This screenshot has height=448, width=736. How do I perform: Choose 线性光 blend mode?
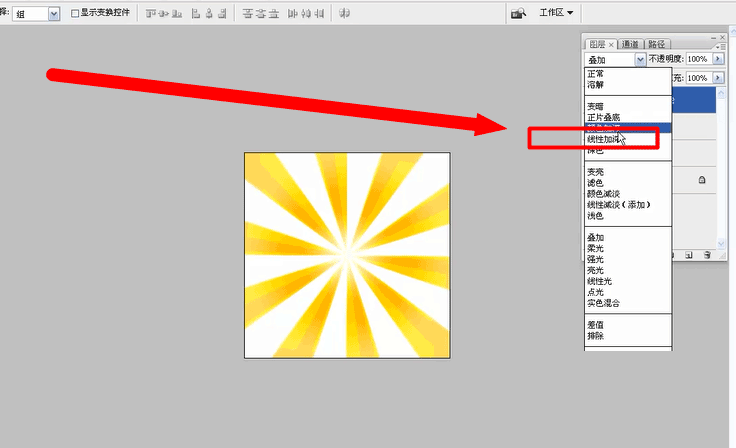point(628,281)
